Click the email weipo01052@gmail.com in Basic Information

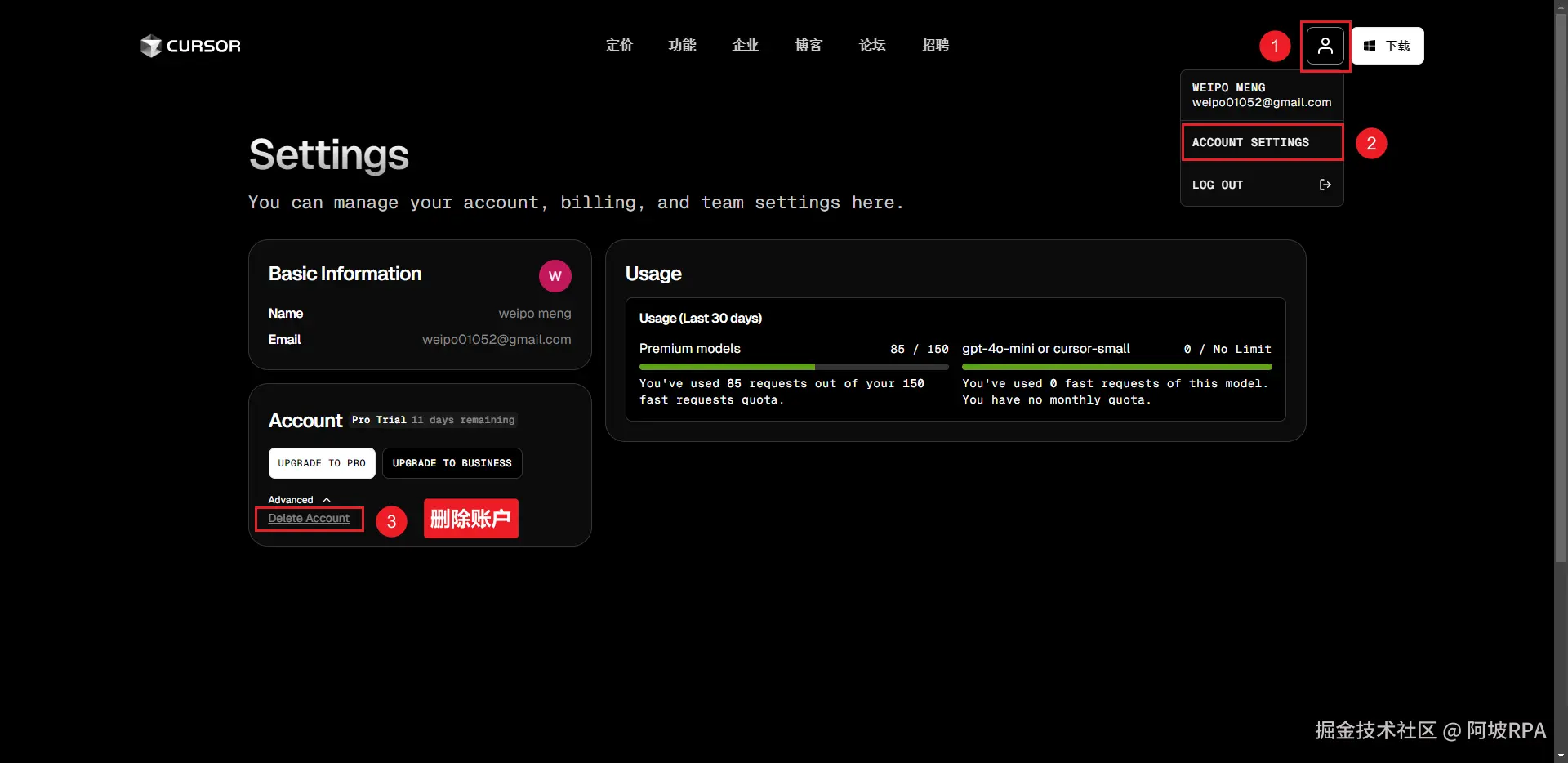497,340
